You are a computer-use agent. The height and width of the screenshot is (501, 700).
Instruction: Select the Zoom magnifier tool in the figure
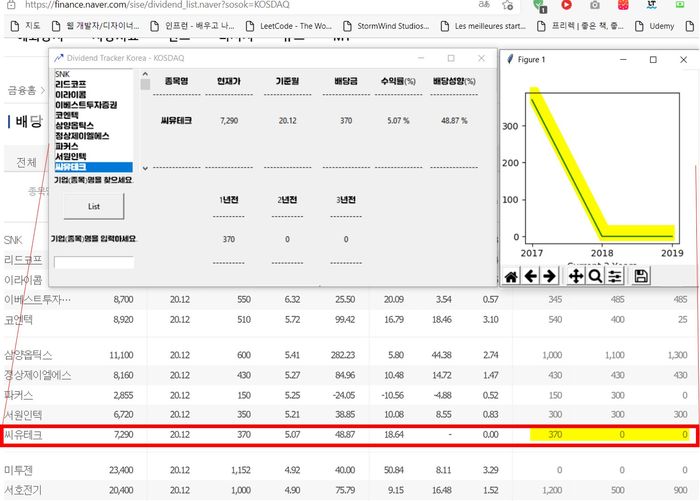tap(595, 276)
